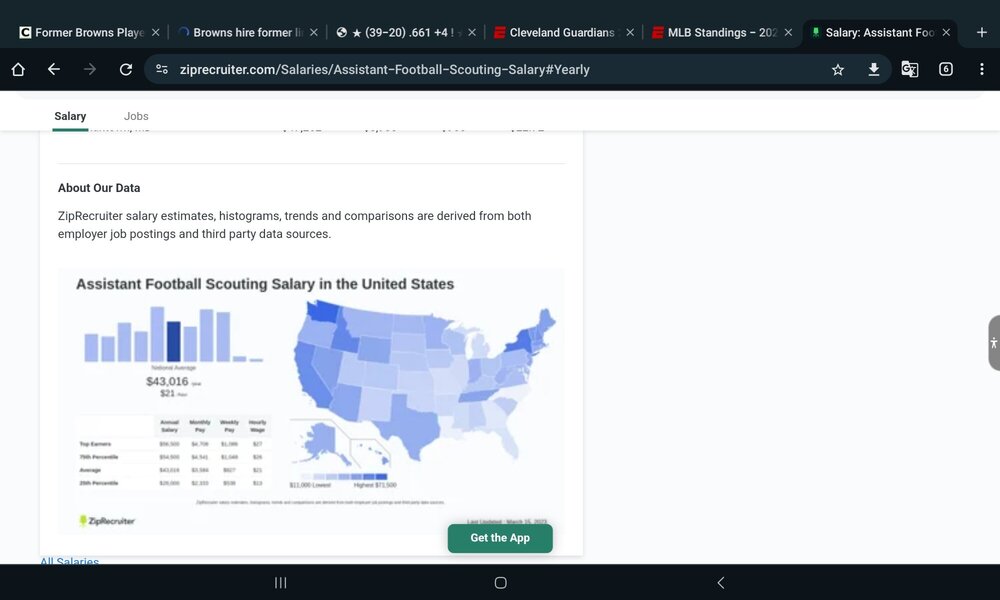Navigate back to the previous page
The width and height of the screenshot is (1000, 600).
54,70
